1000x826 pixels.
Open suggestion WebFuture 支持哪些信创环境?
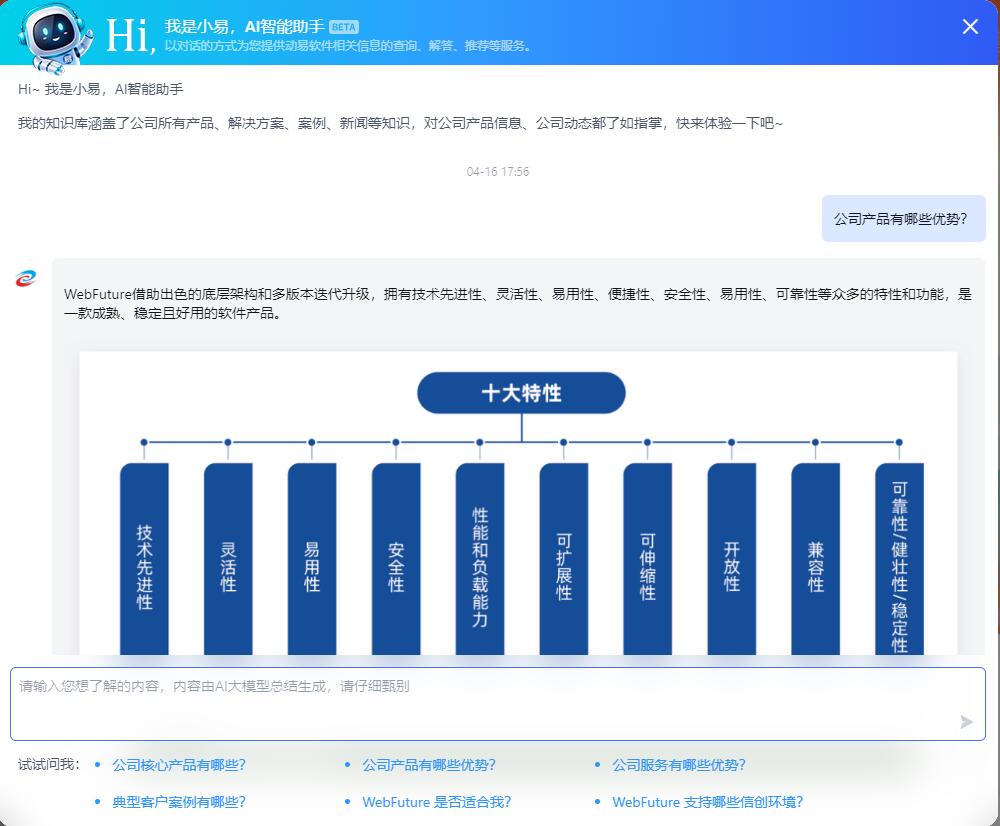tap(707, 802)
